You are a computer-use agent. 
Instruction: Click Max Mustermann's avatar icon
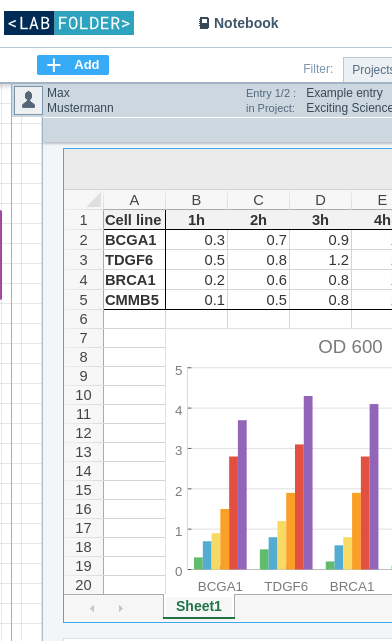pyautogui.click(x=28, y=100)
